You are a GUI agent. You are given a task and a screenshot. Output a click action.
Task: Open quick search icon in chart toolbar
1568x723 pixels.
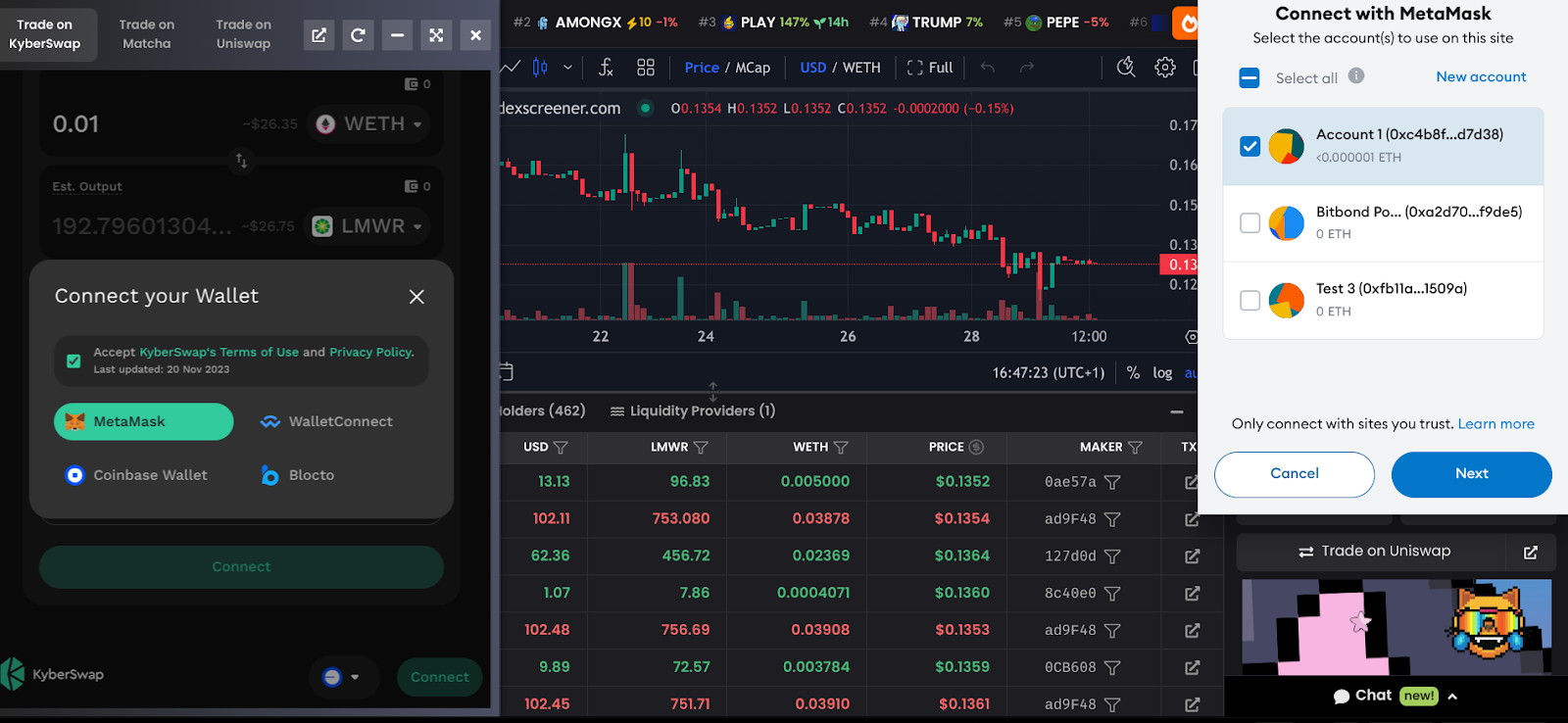(x=1126, y=68)
